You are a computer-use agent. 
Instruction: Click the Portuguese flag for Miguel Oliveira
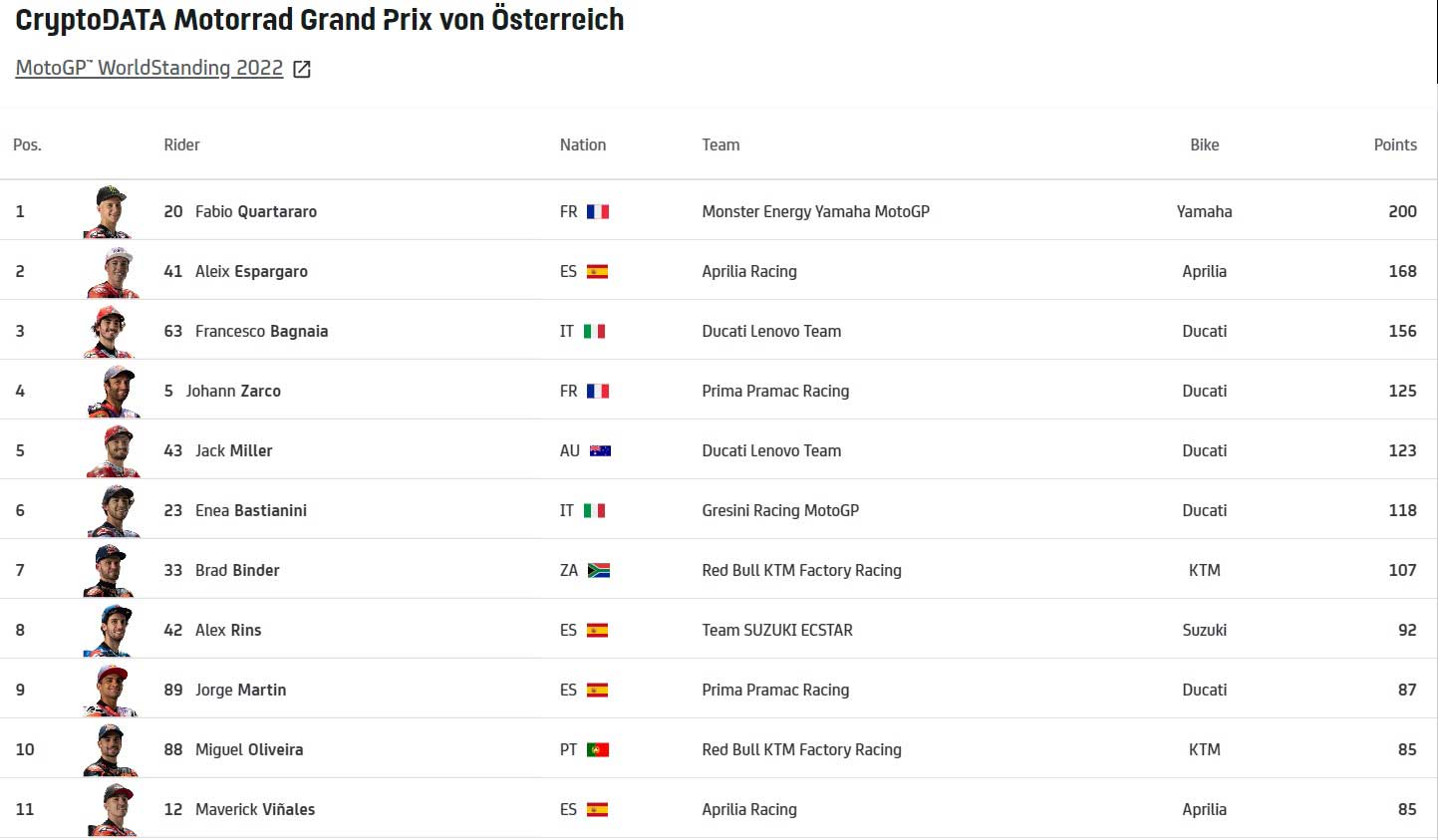point(598,749)
